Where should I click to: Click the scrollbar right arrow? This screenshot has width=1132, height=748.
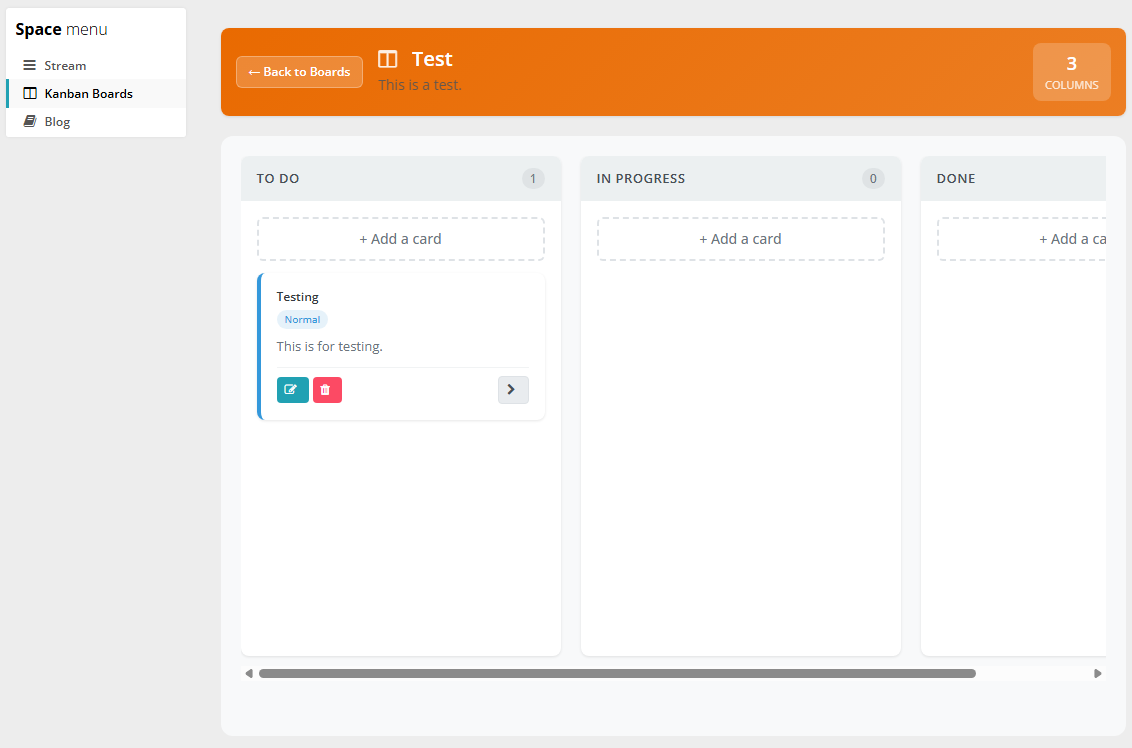click(1097, 674)
